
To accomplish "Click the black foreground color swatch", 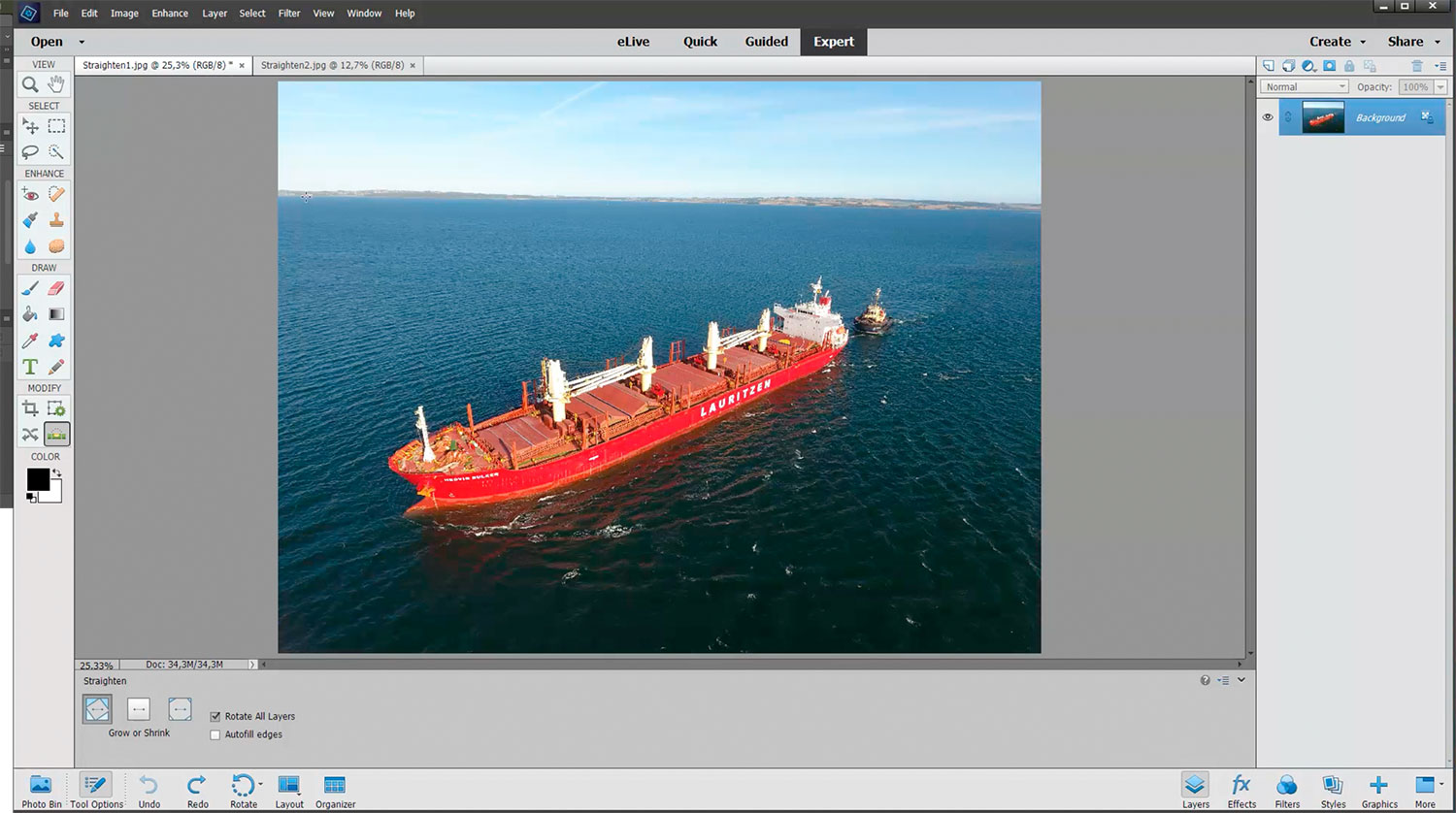I will tap(37, 478).
